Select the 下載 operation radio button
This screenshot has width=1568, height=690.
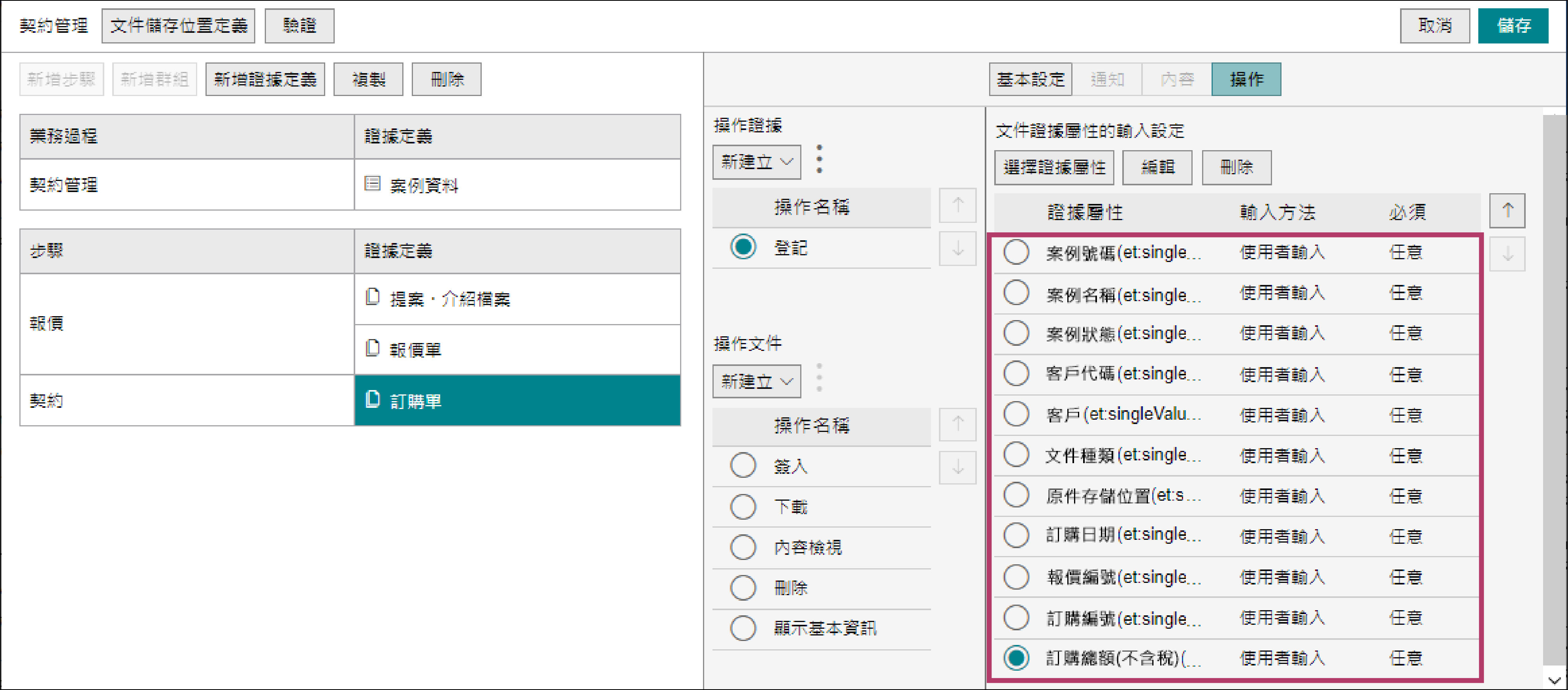tap(743, 507)
